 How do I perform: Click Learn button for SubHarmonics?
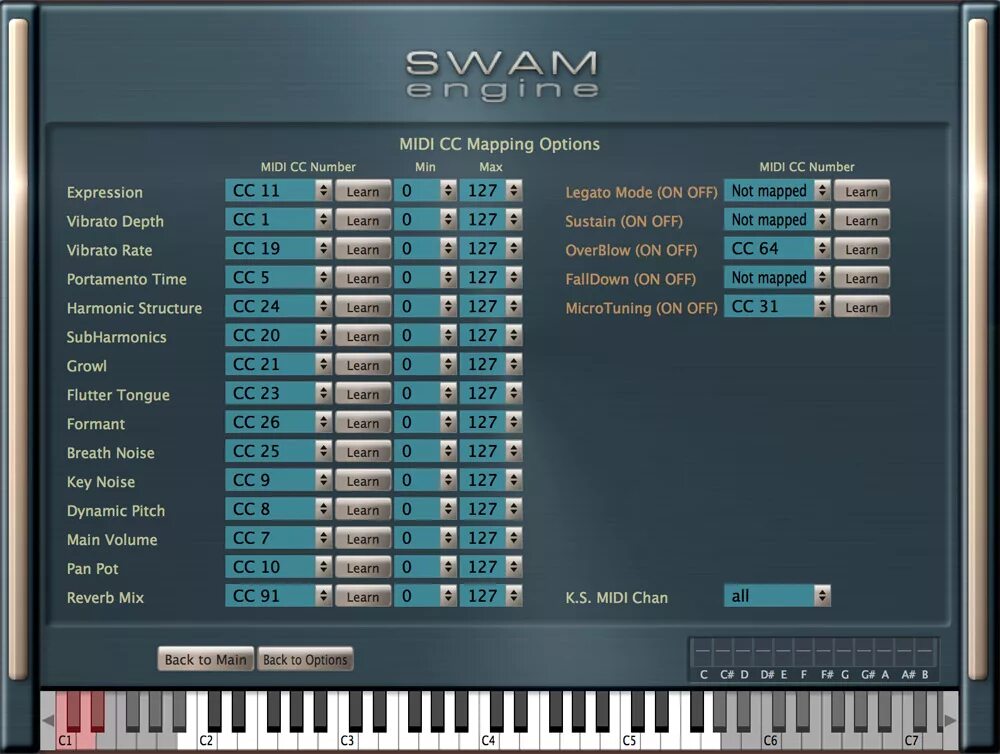coord(363,336)
